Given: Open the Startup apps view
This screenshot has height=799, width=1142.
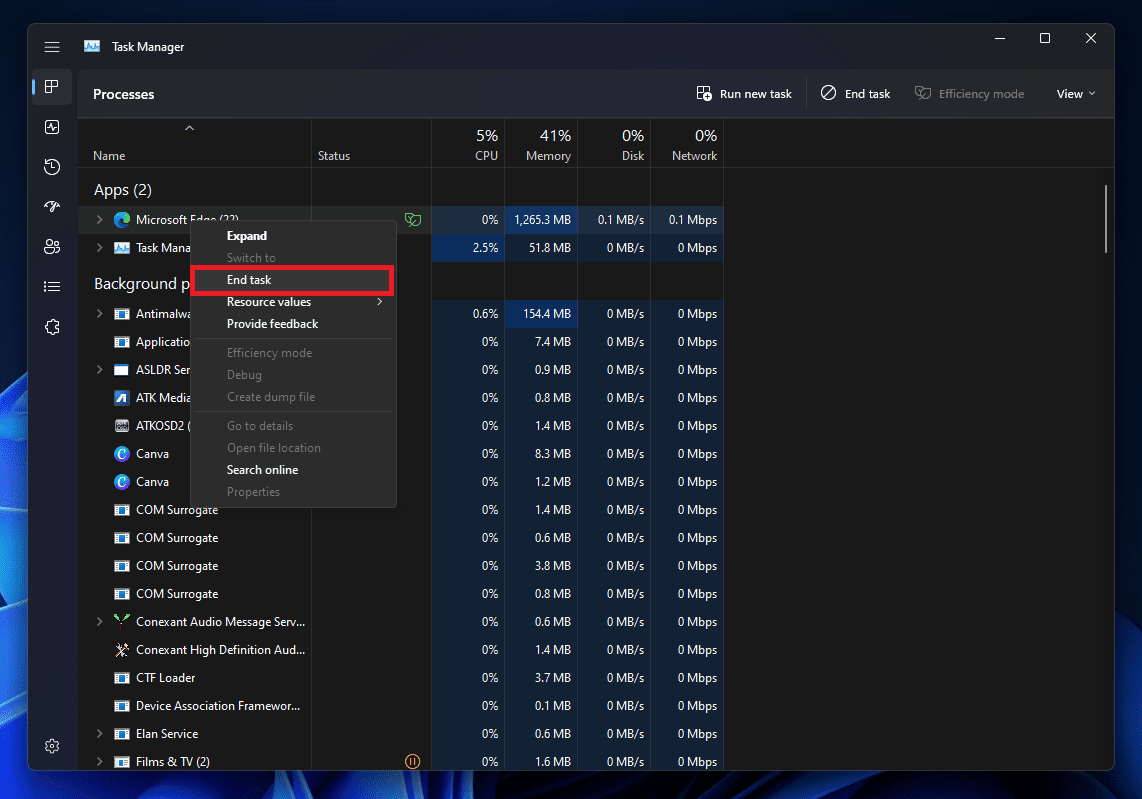Looking at the screenshot, I should (51, 207).
